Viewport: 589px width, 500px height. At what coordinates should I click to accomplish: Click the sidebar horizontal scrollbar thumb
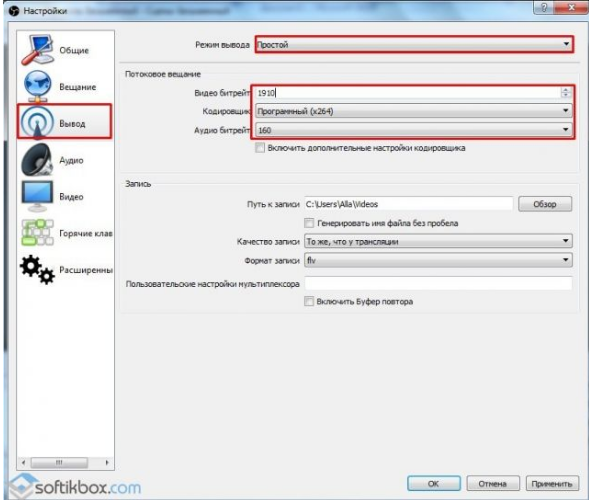click(x=59, y=462)
